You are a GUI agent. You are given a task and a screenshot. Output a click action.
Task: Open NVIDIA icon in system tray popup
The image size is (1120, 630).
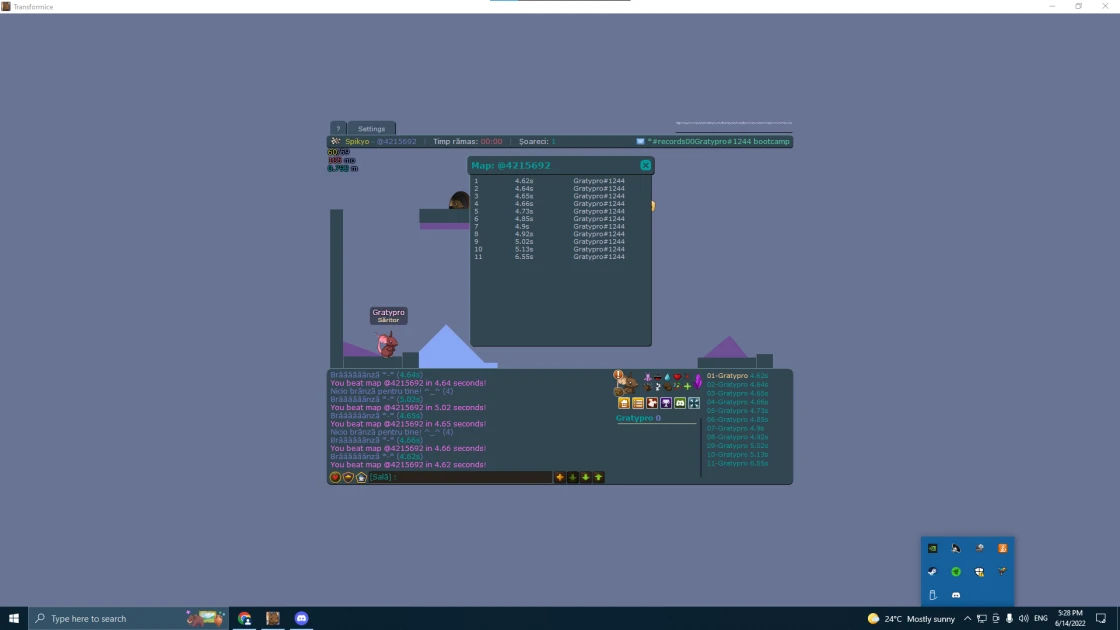tap(933, 549)
